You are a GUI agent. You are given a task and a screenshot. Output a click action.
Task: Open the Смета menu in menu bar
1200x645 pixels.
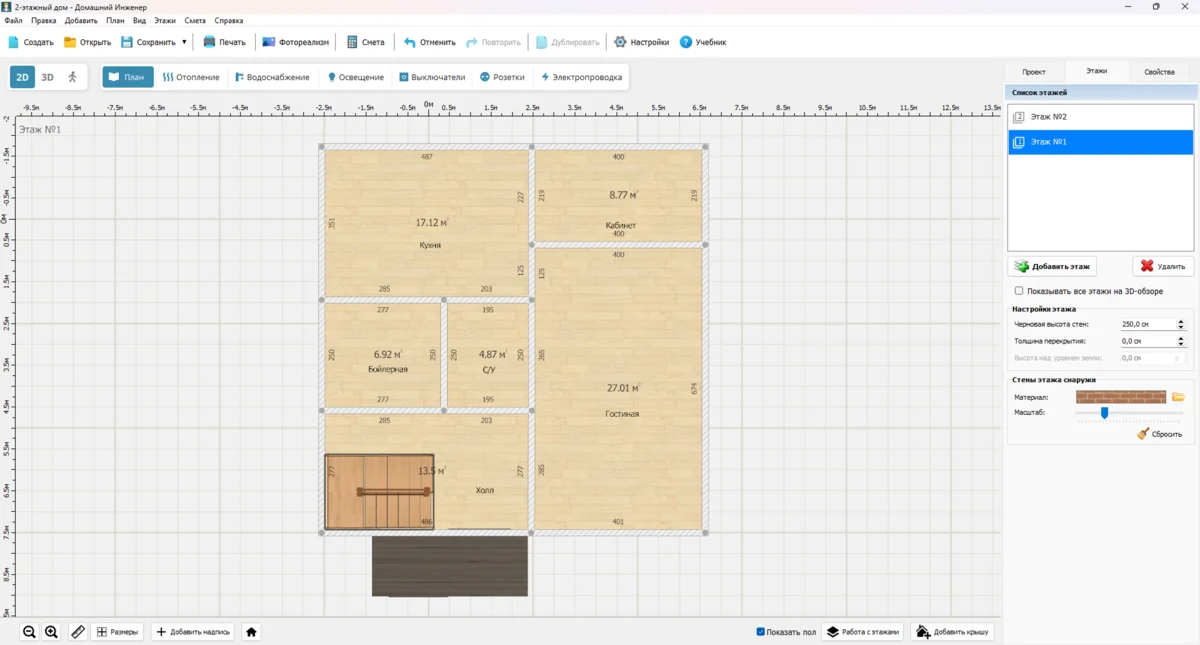194,20
